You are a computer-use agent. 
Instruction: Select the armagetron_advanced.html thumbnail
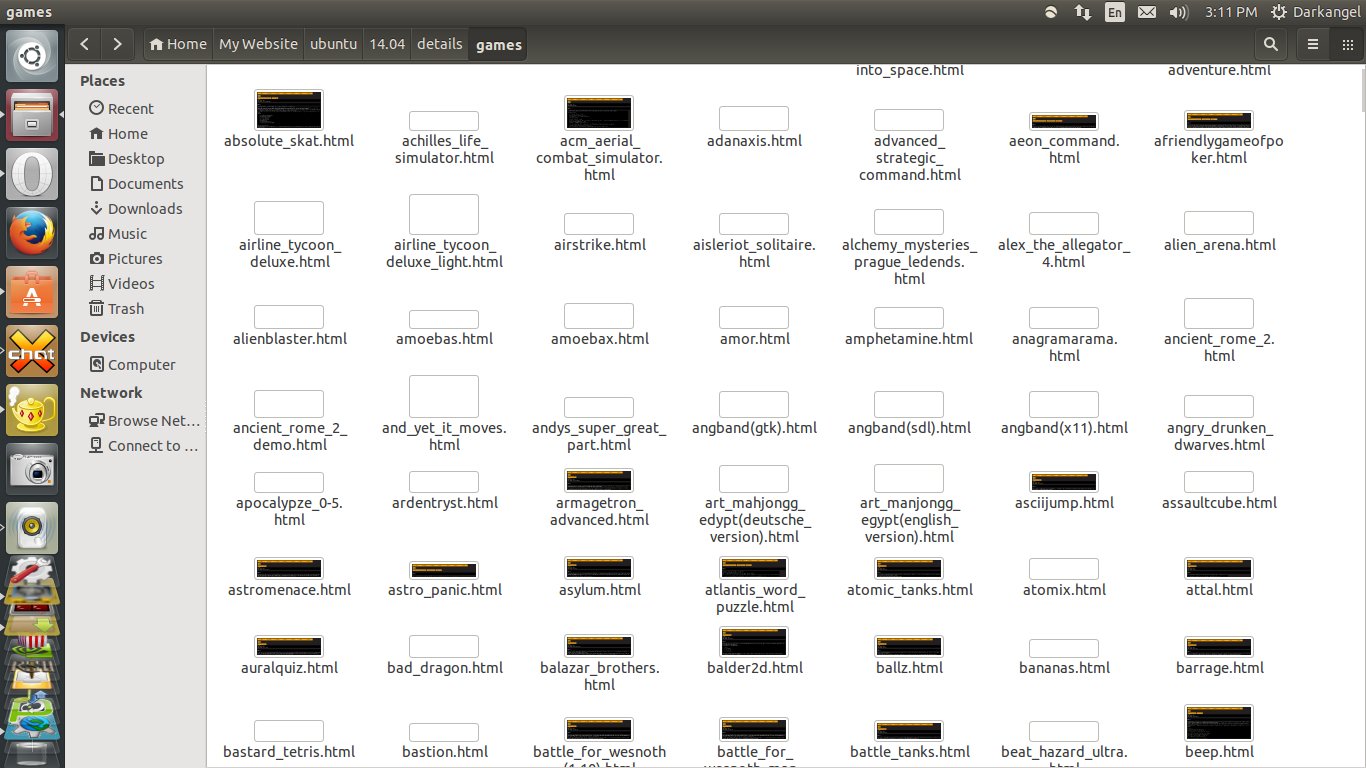(x=599, y=481)
